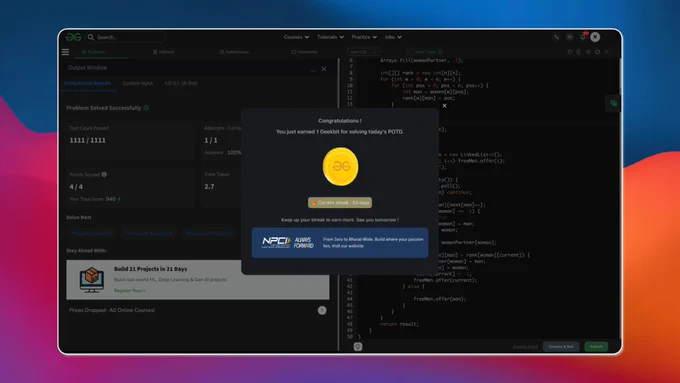The height and width of the screenshot is (383, 680).
Task: Click the copy-code icon in editor toolbar
Action: point(570,52)
